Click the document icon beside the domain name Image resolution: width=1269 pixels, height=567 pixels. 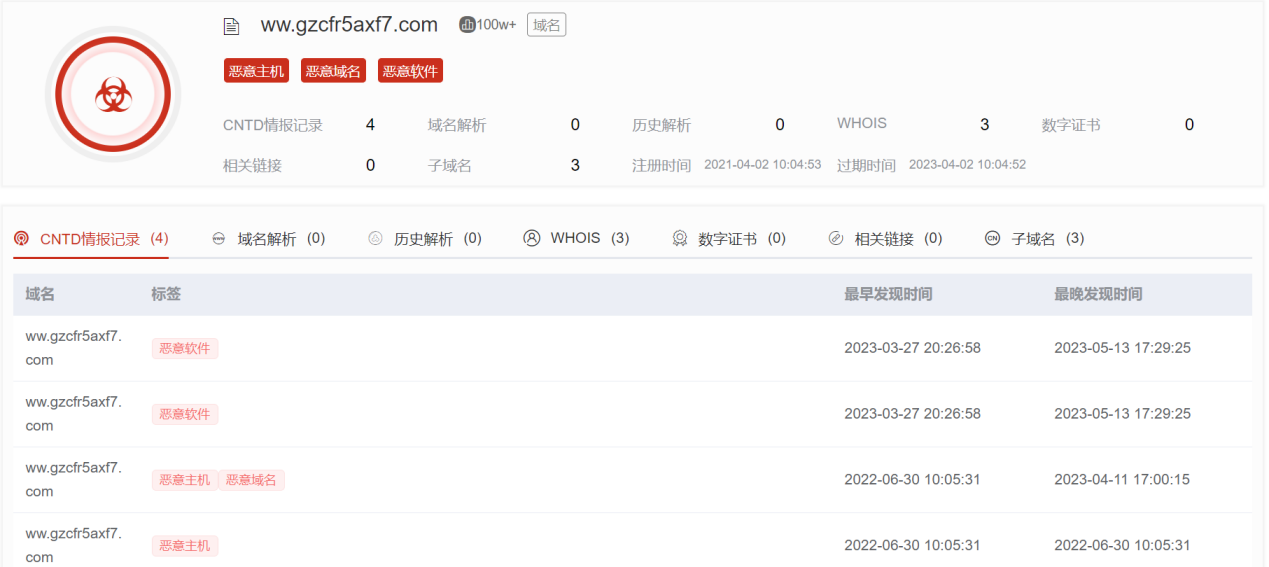coord(231,26)
